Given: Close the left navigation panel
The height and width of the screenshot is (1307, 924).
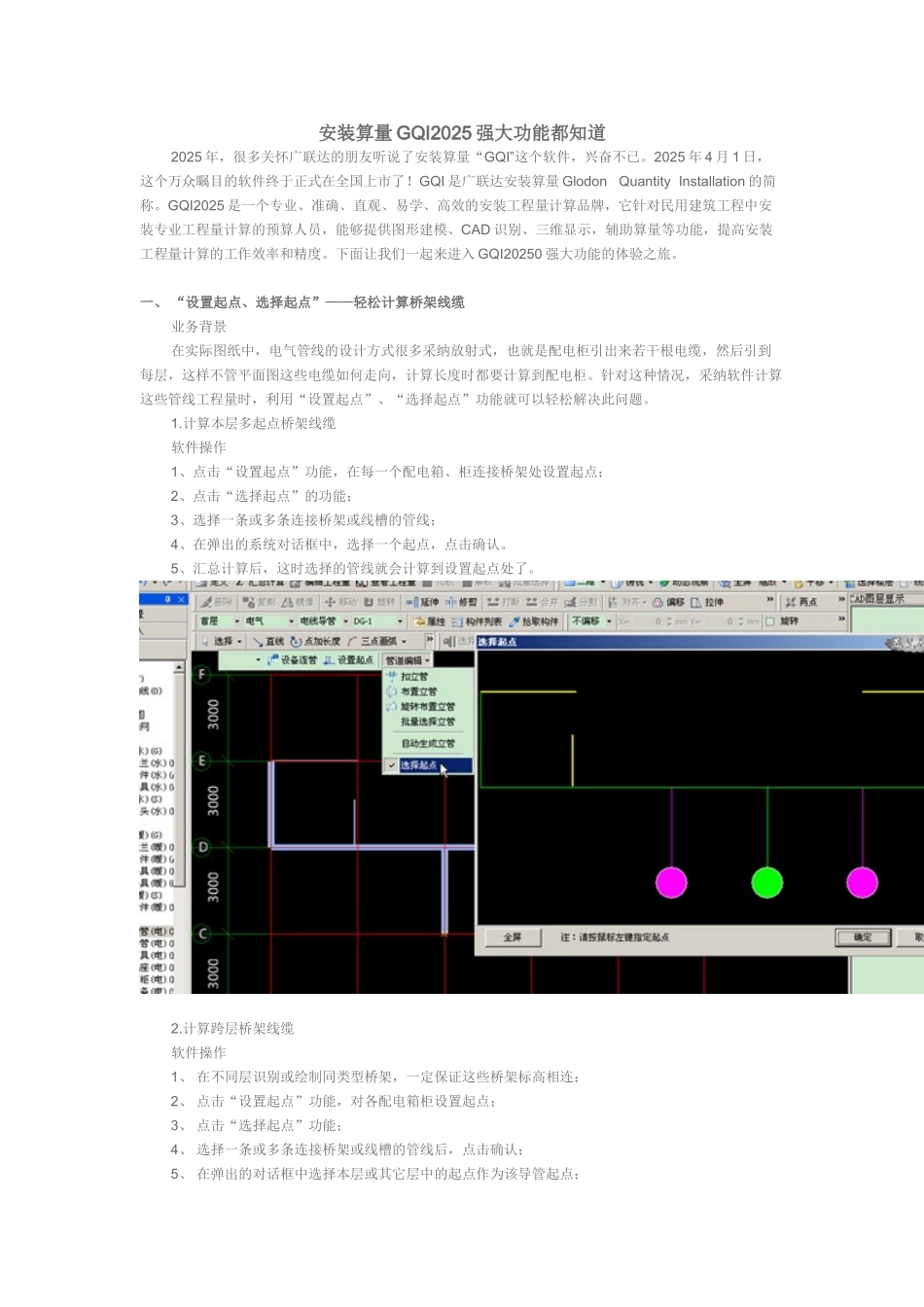Looking at the screenshot, I should click(x=180, y=600).
